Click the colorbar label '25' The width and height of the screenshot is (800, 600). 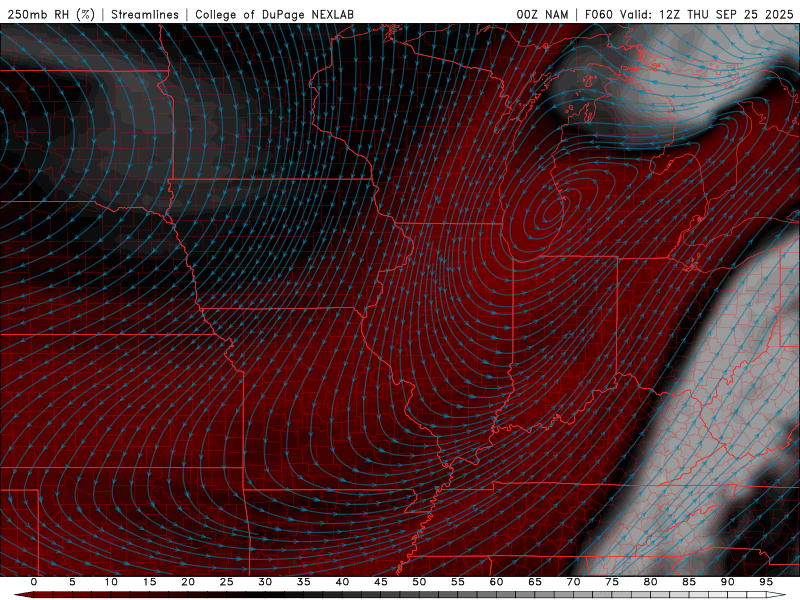click(227, 582)
